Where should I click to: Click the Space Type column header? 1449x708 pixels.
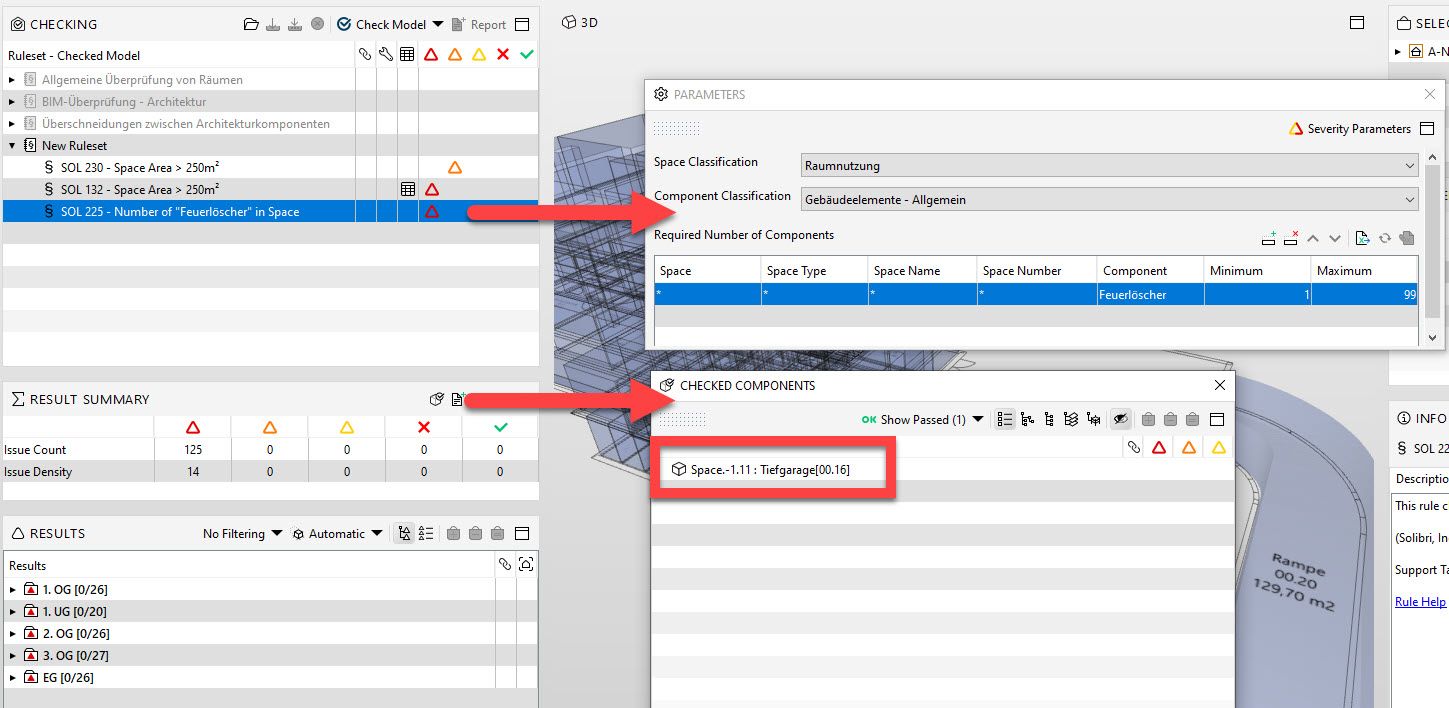coord(814,271)
